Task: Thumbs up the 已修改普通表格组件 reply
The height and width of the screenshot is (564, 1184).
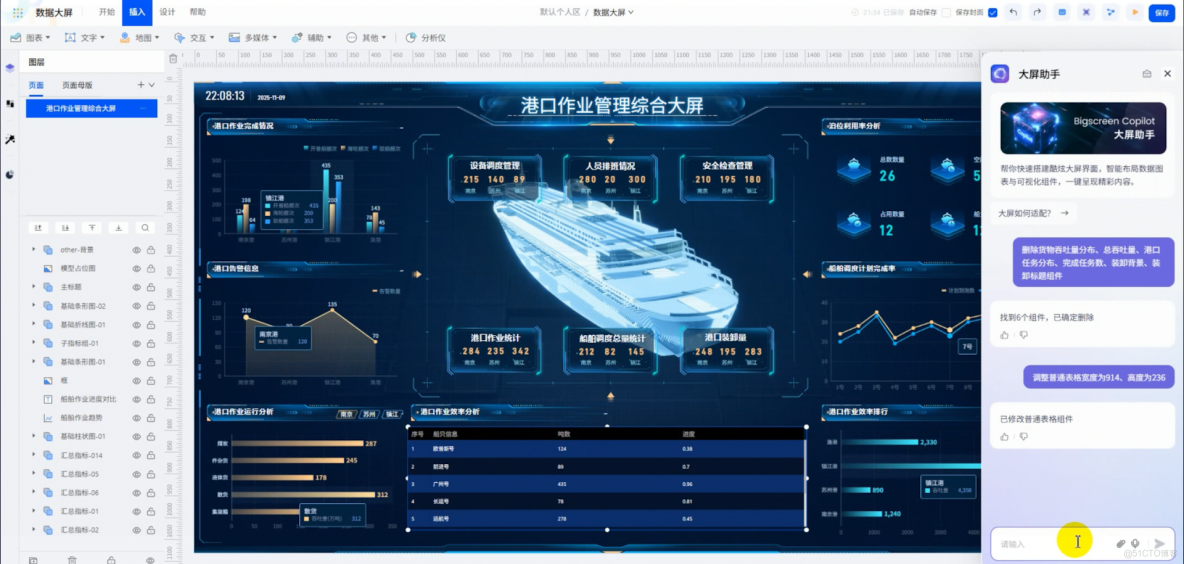Action: (x=1004, y=436)
